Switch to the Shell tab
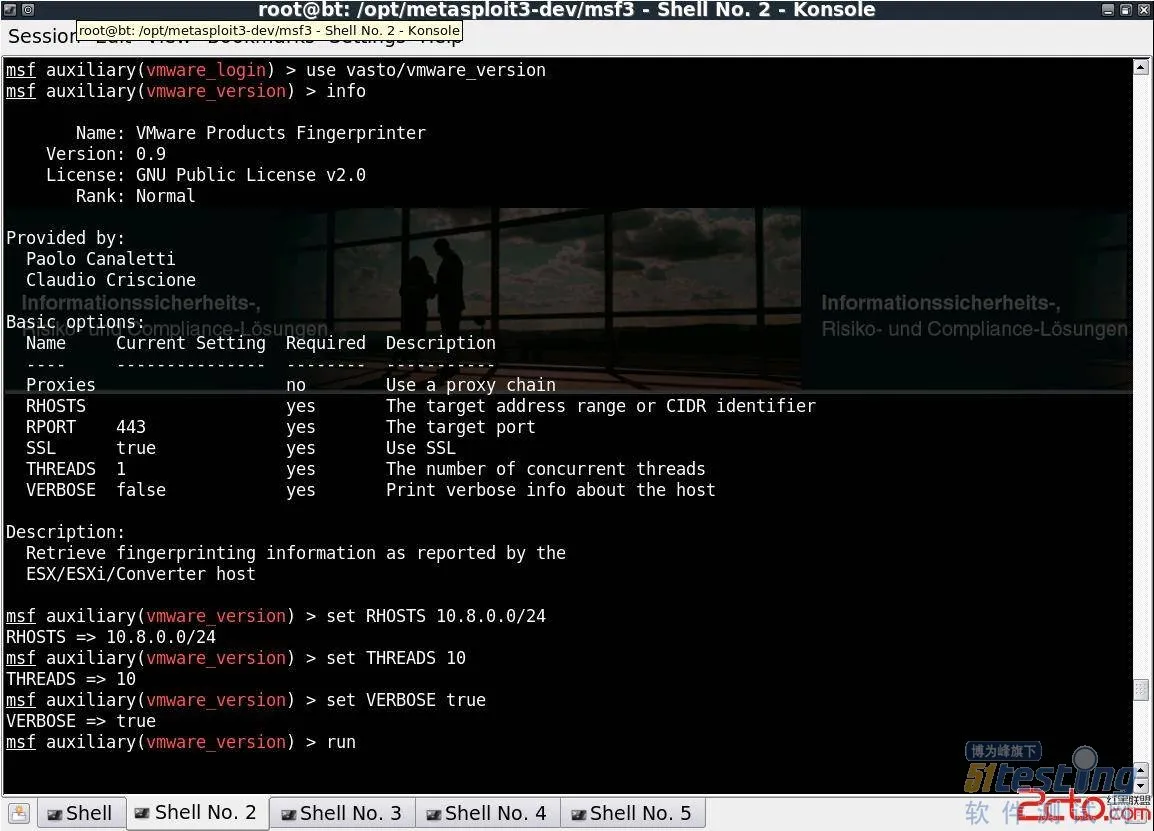 click(79, 813)
